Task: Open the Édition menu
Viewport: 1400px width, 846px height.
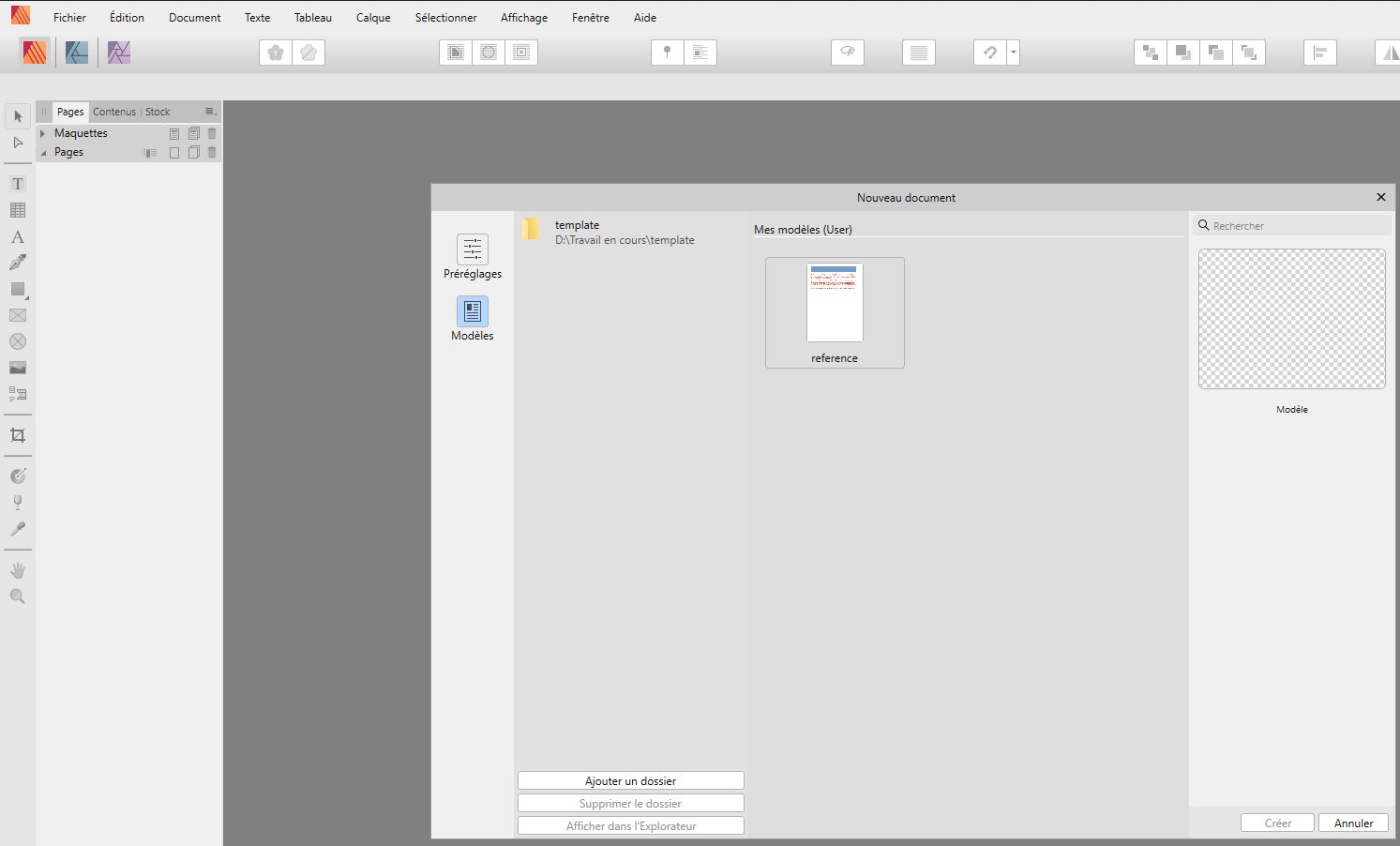Action: [127, 18]
